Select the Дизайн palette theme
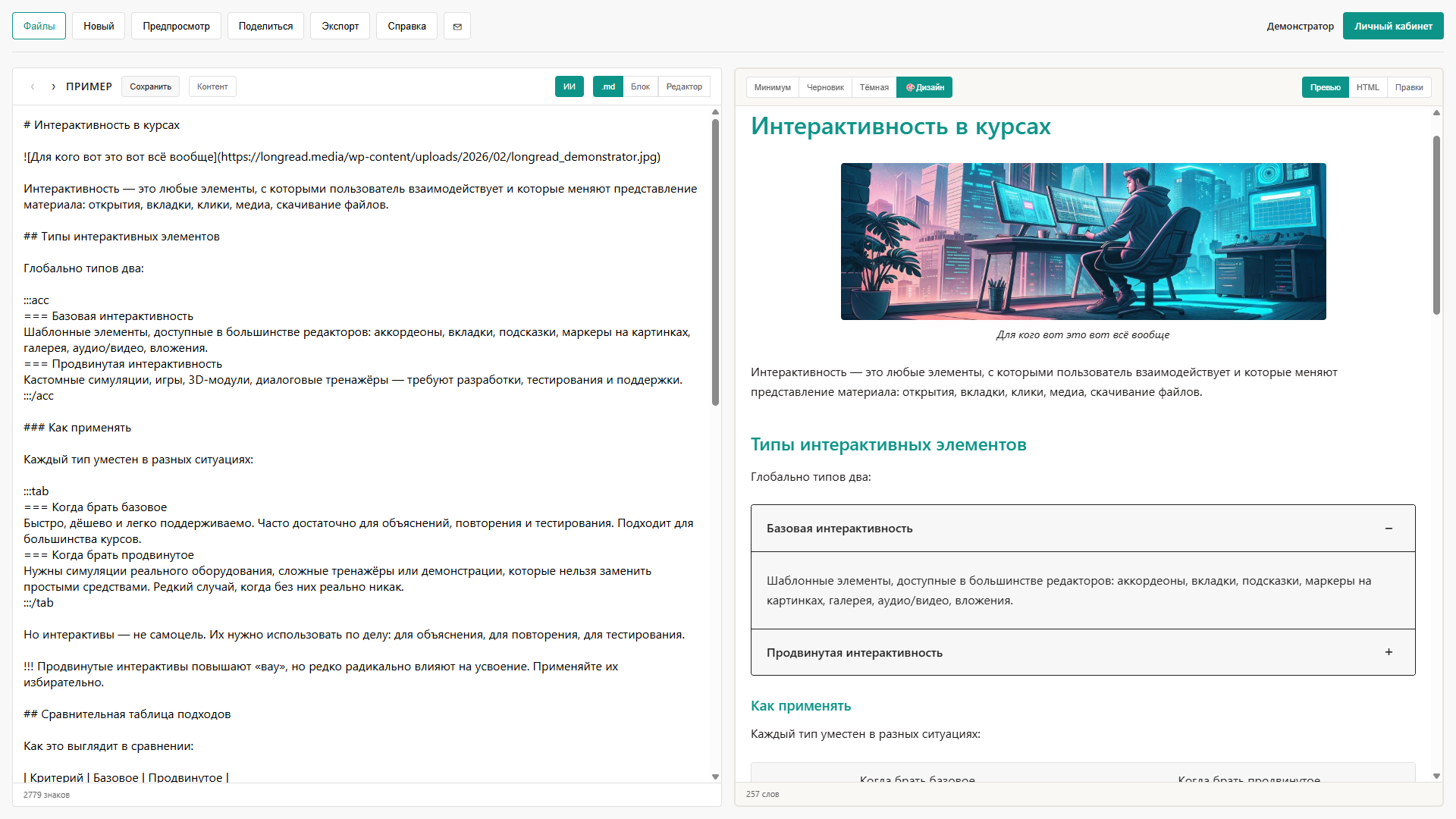 924,87
